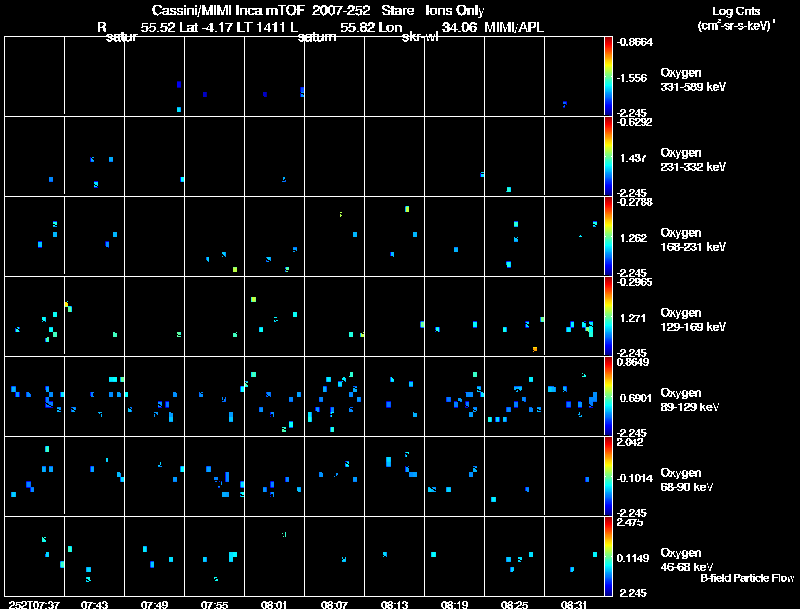The height and width of the screenshot is (609, 800).
Task: Click the '0.8649' color scale value
Action: (633, 362)
